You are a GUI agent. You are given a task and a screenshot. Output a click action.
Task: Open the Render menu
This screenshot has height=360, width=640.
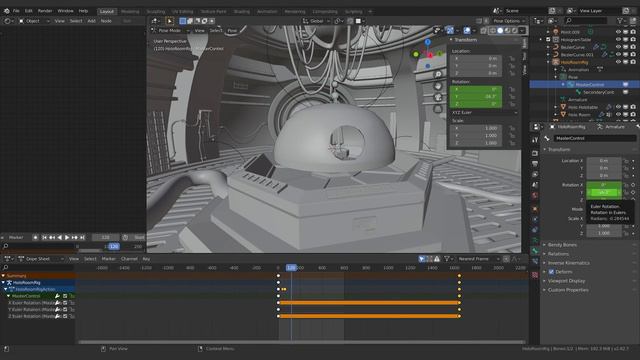[45, 11]
